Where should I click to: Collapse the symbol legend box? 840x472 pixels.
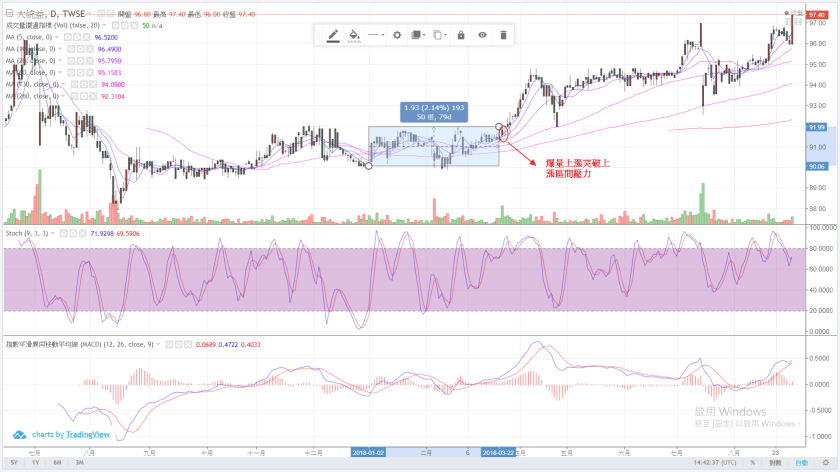coord(9,14)
